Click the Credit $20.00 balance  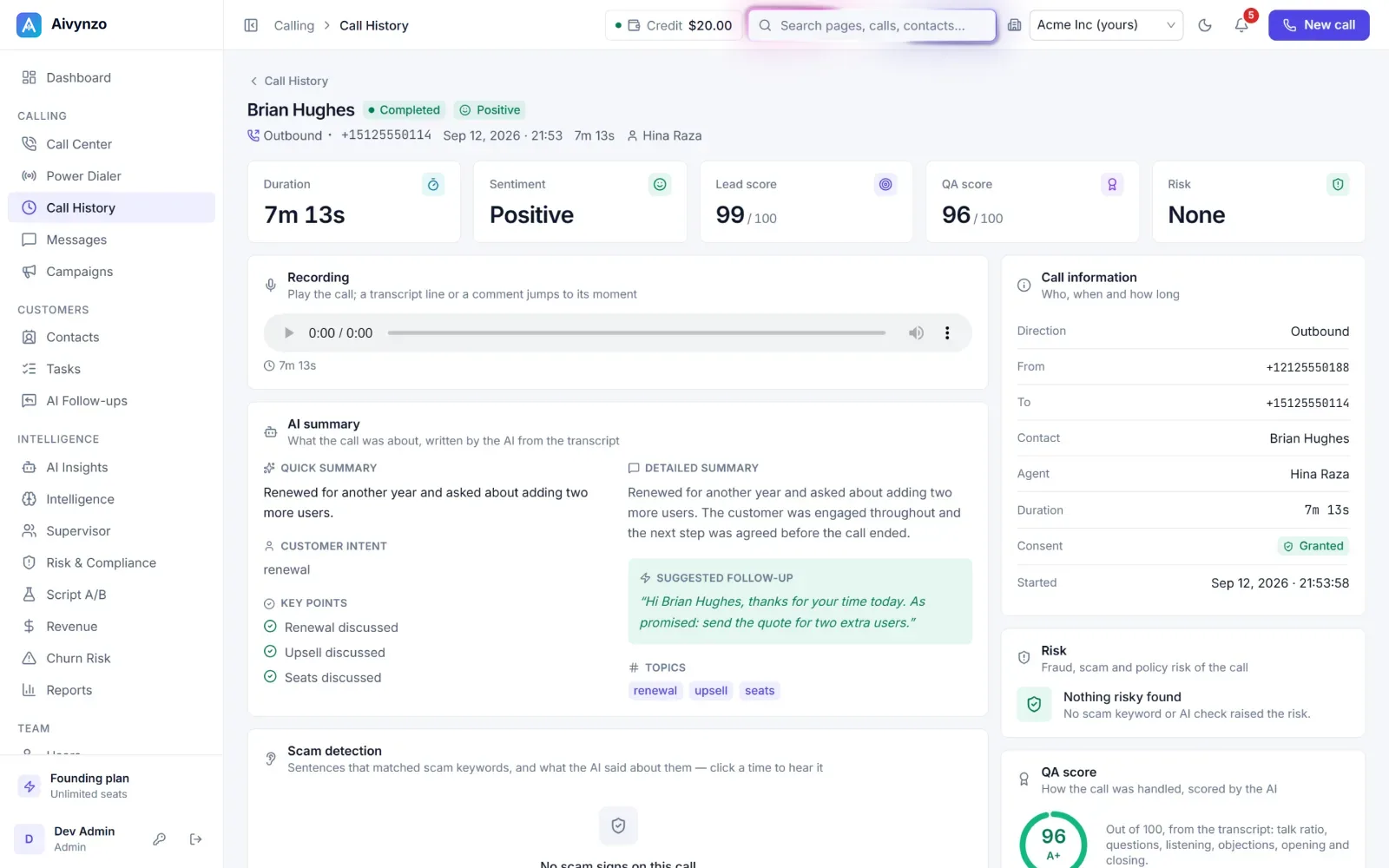[674, 25]
